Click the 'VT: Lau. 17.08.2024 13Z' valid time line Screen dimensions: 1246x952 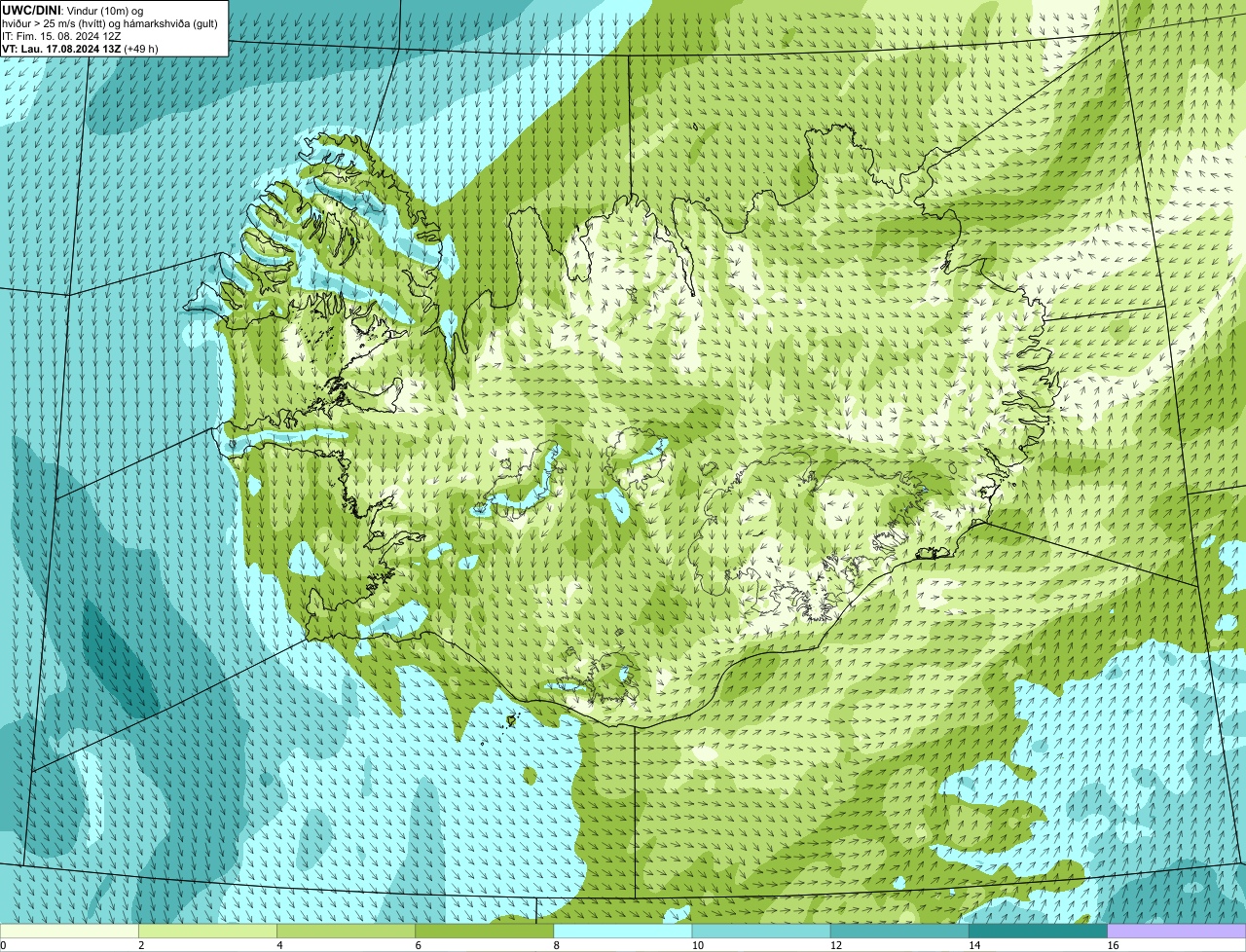pos(61,48)
